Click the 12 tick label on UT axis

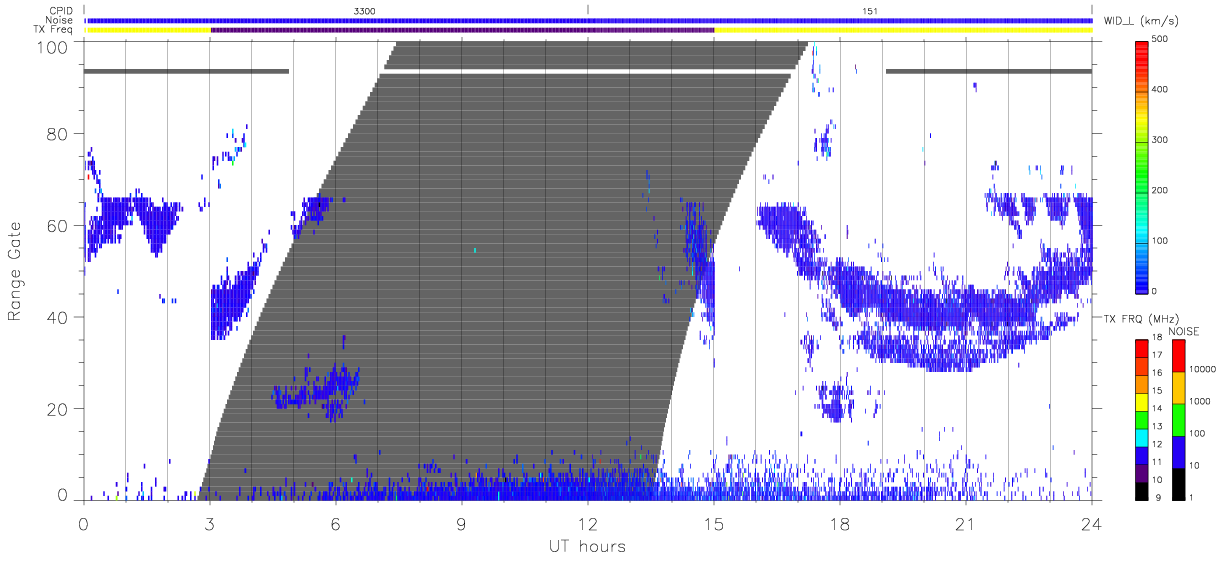click(587, 524)
